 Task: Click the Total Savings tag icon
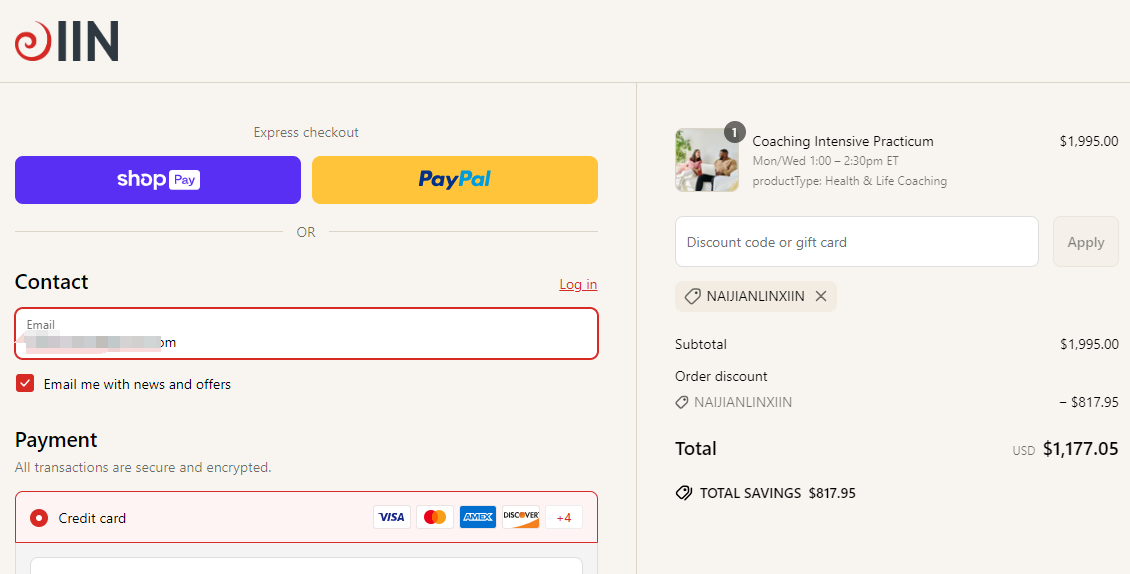click(x=683, y=493)
